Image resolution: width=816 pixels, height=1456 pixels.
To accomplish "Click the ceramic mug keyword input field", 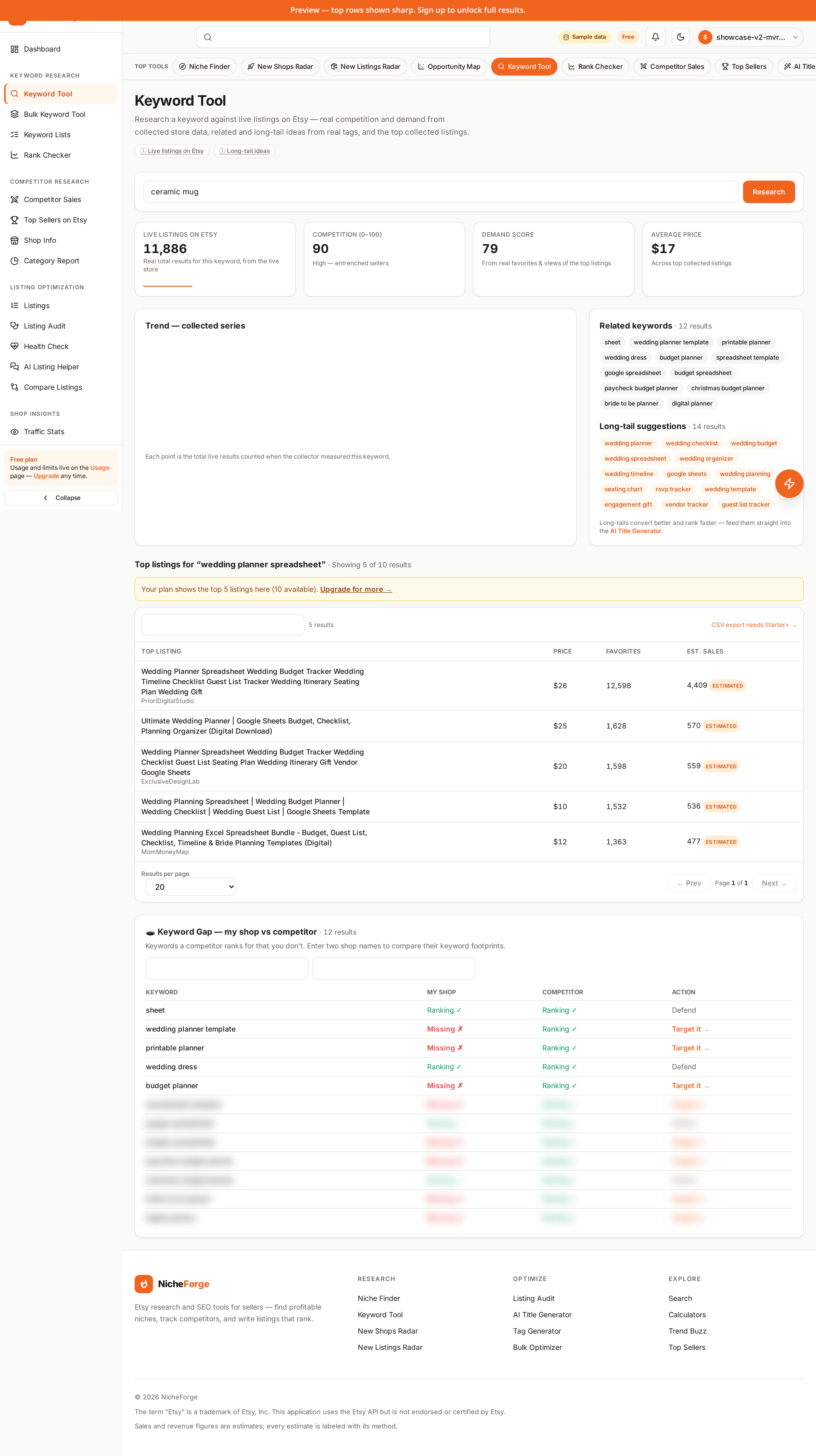I will pyautogui.click(x=441, y=192).
